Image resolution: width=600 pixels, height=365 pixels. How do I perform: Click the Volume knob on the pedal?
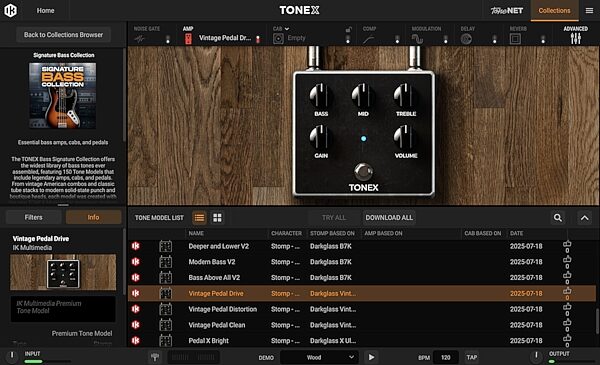406,138
